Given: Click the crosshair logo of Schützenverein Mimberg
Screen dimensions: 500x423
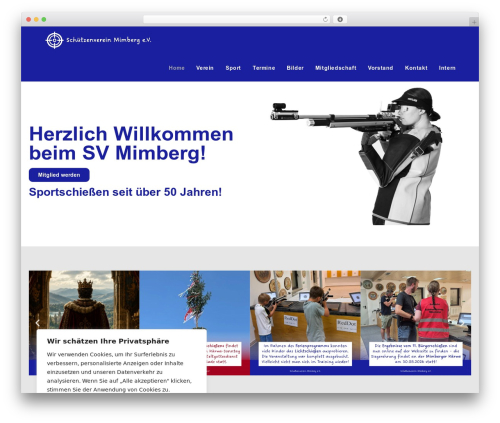Looking at the screenshot, I should [x=54, y=40].
